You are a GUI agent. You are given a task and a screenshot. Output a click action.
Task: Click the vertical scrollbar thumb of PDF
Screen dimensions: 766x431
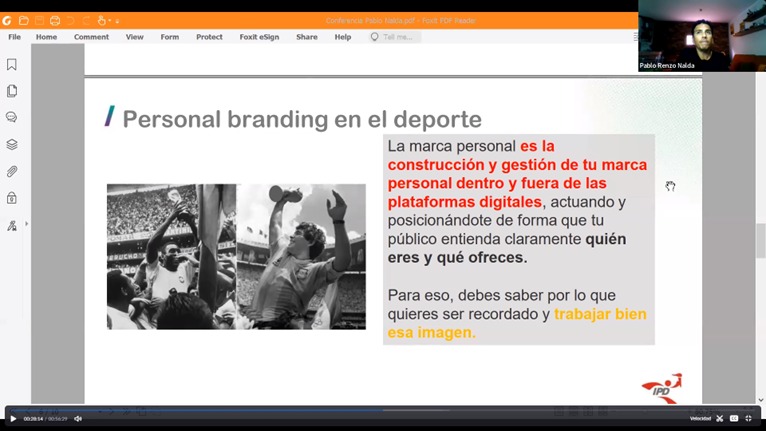click(761, 240)
